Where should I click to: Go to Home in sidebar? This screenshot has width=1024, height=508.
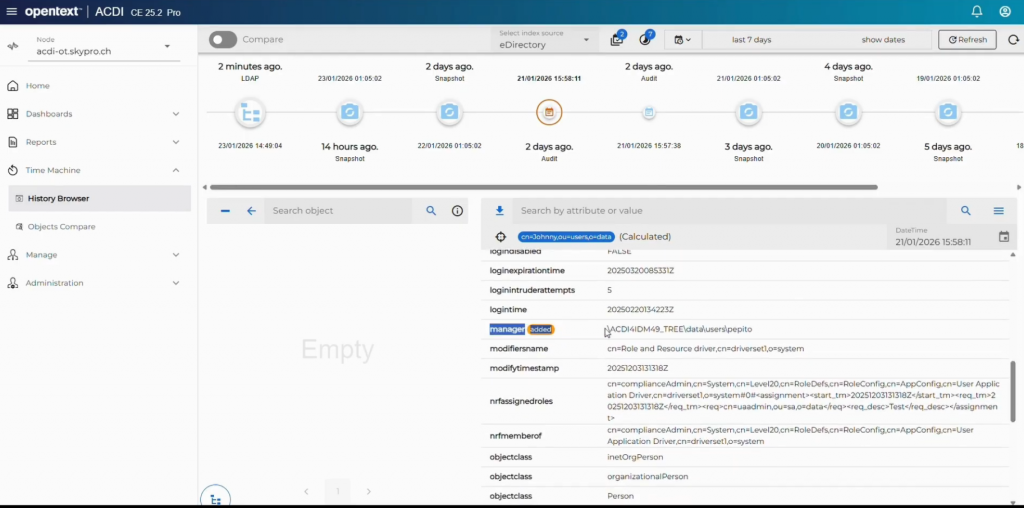tap(37, 86)
